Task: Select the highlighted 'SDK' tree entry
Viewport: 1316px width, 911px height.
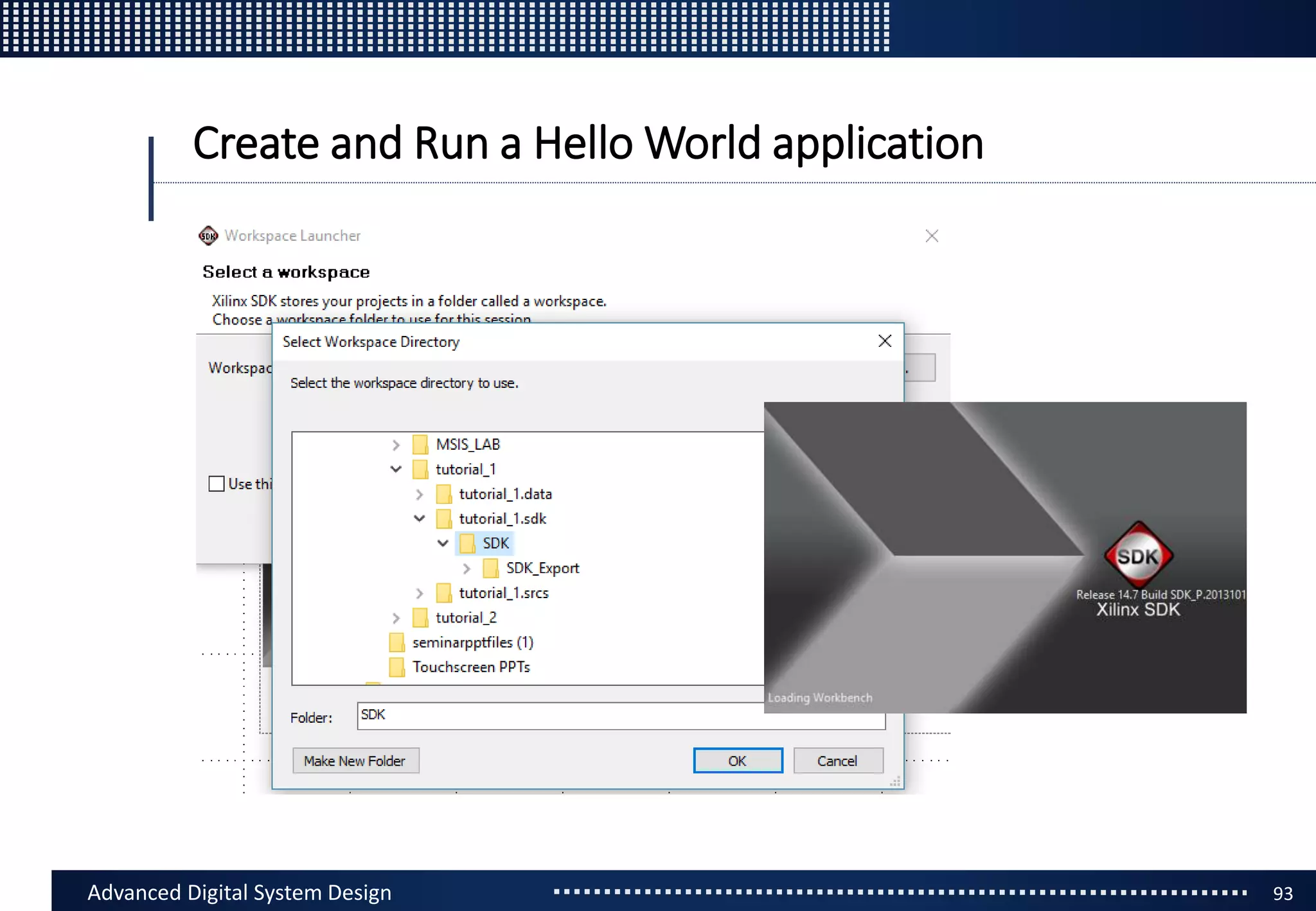Action: coord(495,544)
